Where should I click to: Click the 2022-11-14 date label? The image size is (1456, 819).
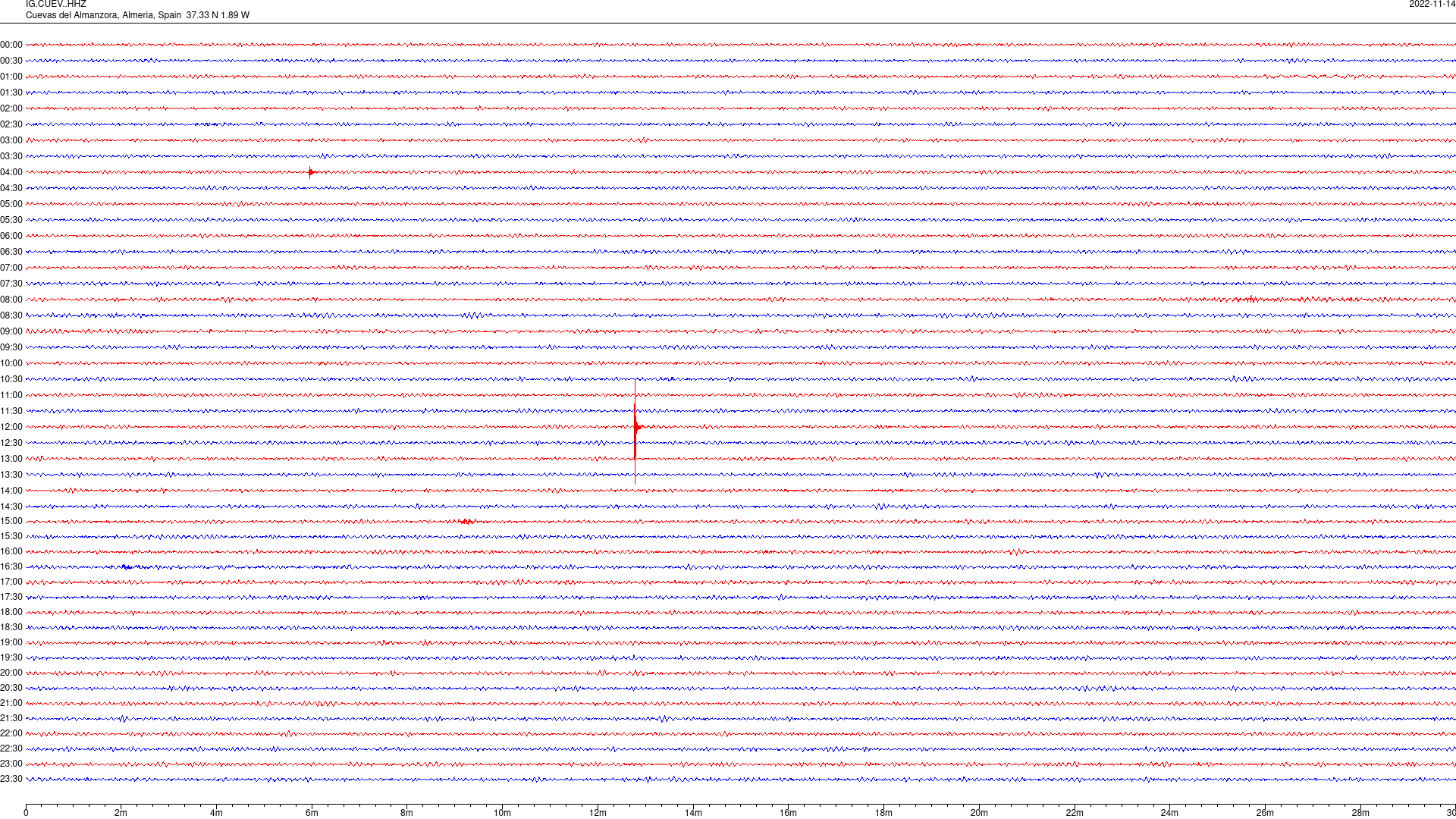coord(1432,4)
